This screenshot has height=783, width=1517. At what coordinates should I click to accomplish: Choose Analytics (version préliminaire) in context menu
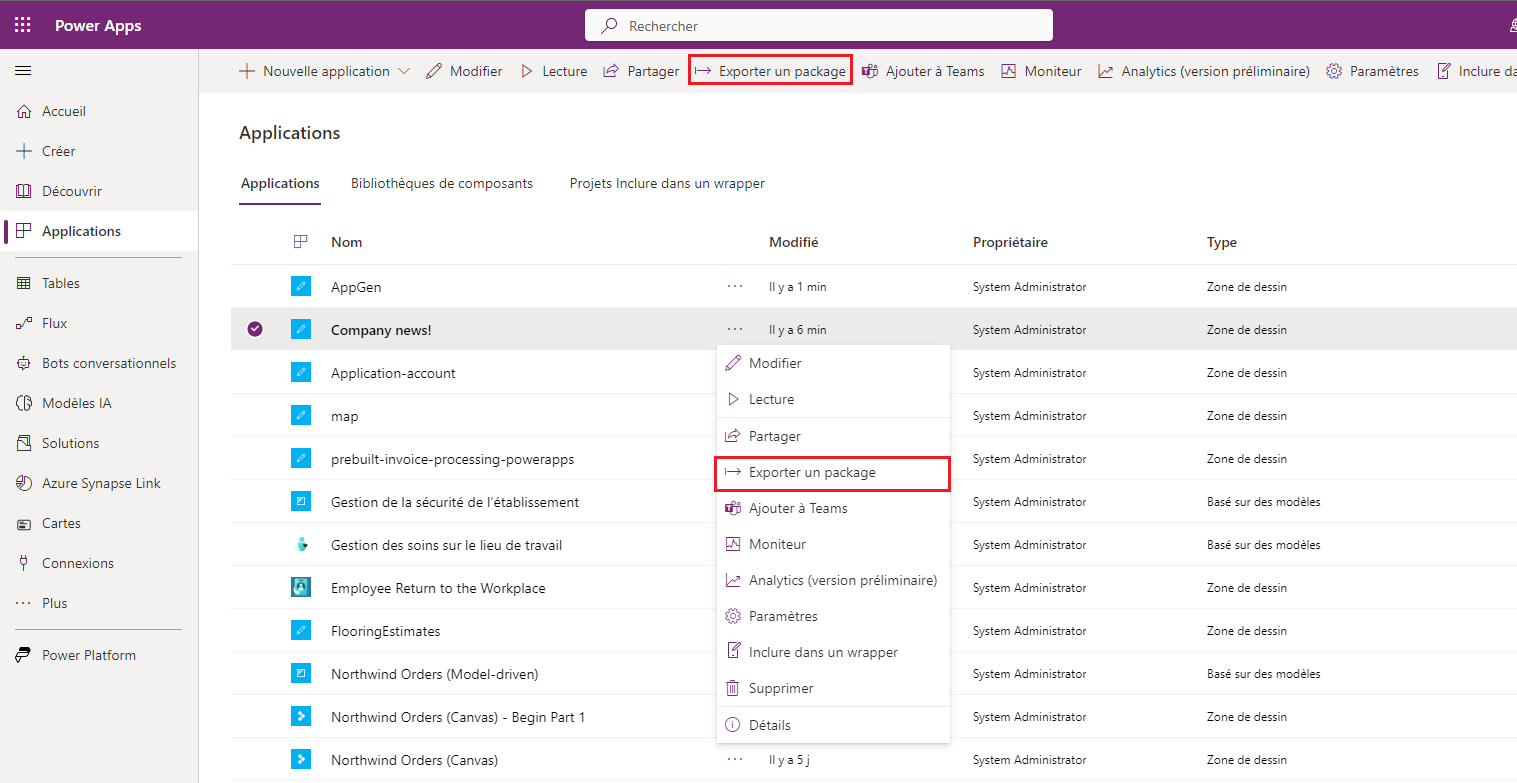point(833,580)
